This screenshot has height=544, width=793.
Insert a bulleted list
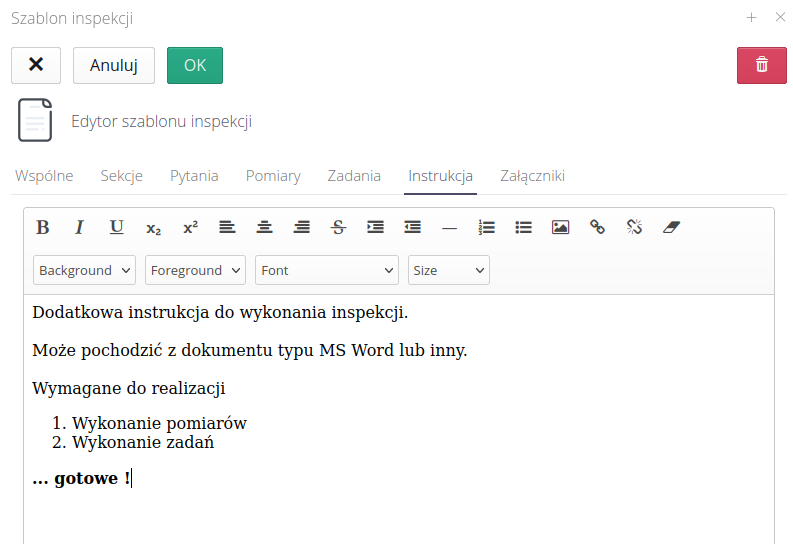pos(523,227)
